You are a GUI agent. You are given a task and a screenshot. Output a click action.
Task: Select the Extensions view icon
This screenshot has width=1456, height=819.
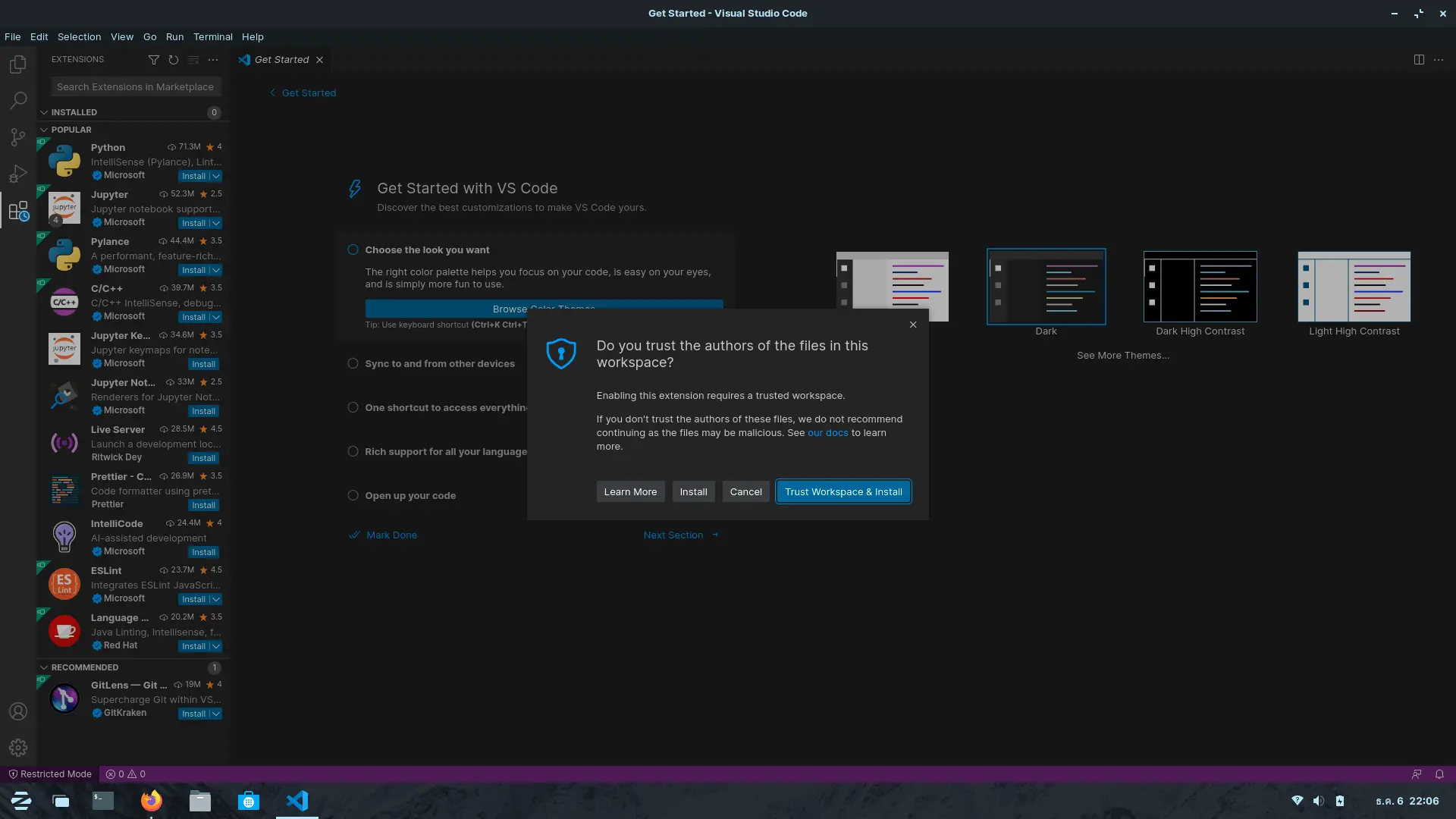point(18,211)
